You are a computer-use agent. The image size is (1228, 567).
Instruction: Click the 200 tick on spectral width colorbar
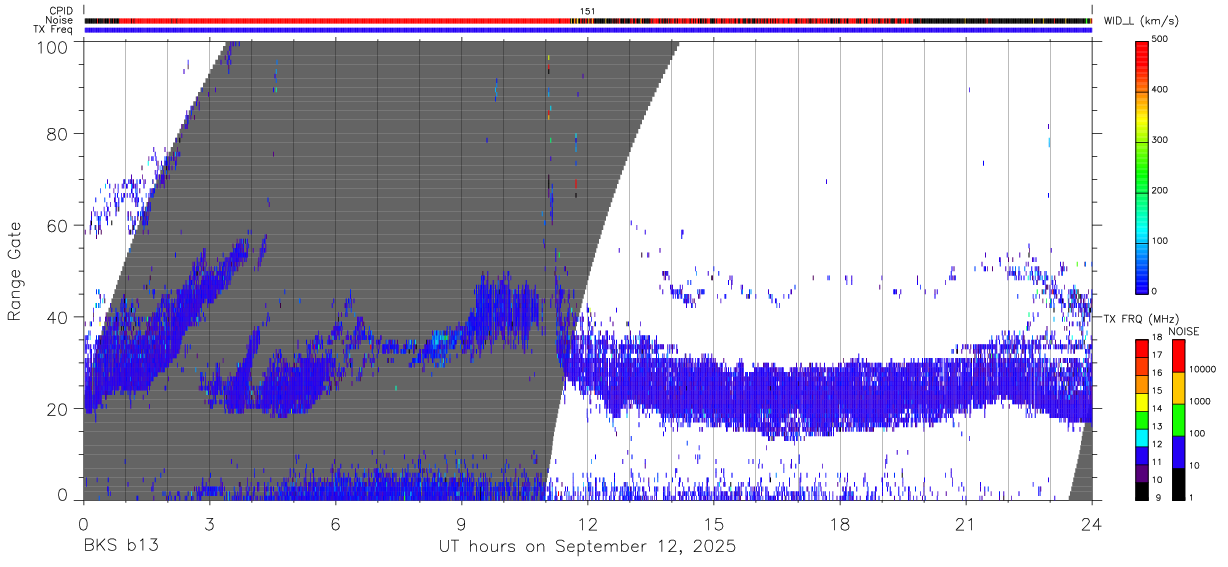(x=1159, y=190)
